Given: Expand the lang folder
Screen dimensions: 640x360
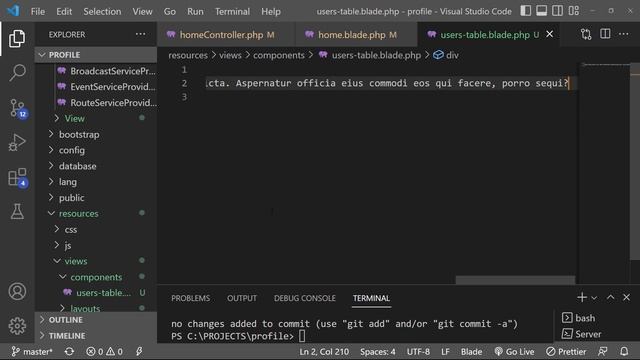Looking at the screenshot, I should [96, 182].
